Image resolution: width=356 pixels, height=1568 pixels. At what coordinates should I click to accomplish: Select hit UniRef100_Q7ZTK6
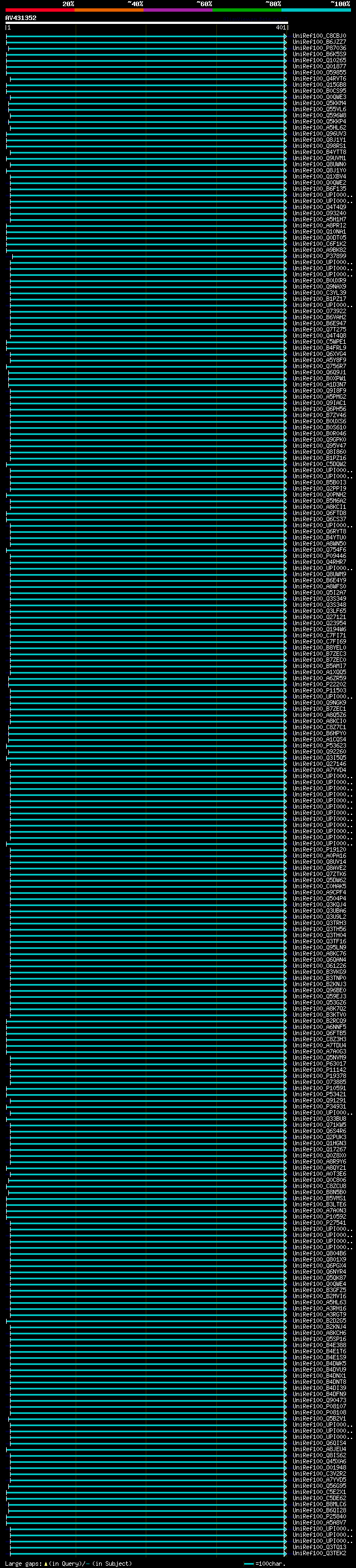pos(319,874)
